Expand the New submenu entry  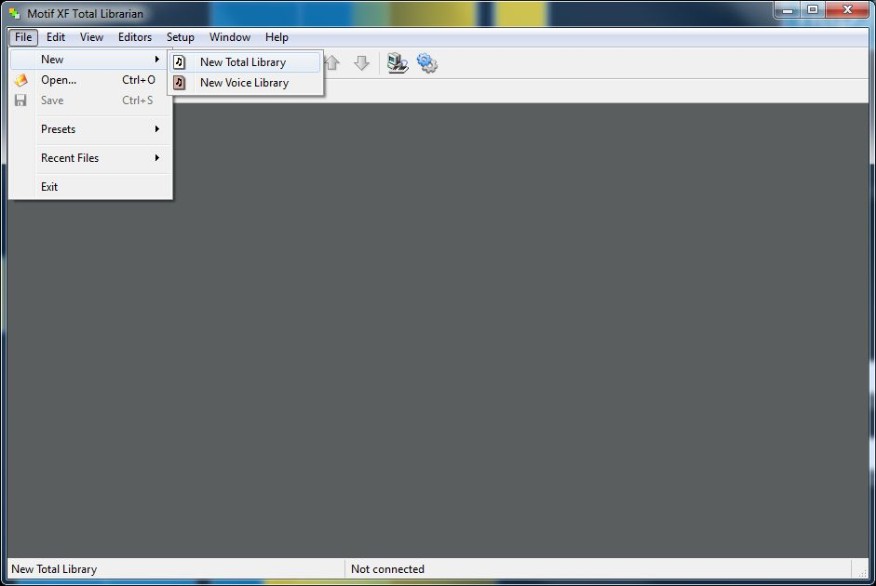pos(91,59)
